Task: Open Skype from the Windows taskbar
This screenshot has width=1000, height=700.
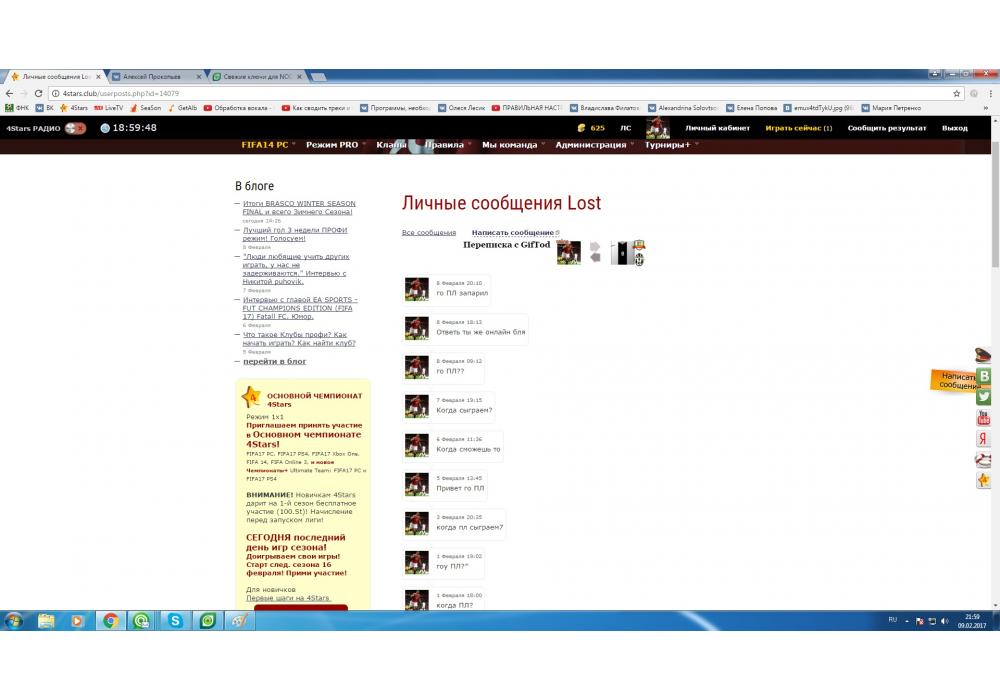Action: tap(175, 621)
